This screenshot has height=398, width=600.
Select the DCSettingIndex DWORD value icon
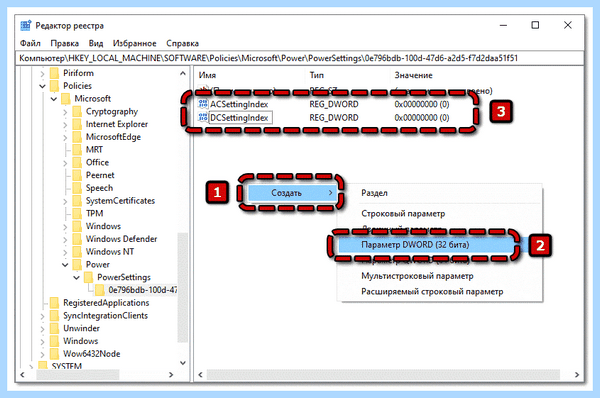point(202,117)
